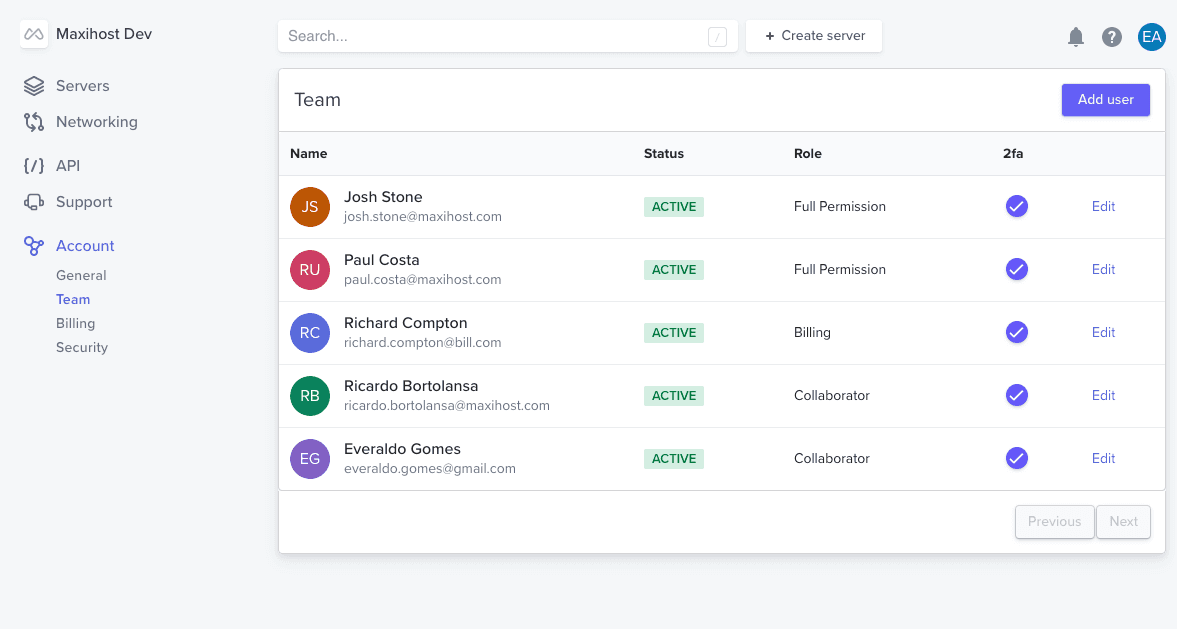The width and height of the screenshot is (1177, 629).
Task: Open the Create server menu
Action: tap(813, 35)
